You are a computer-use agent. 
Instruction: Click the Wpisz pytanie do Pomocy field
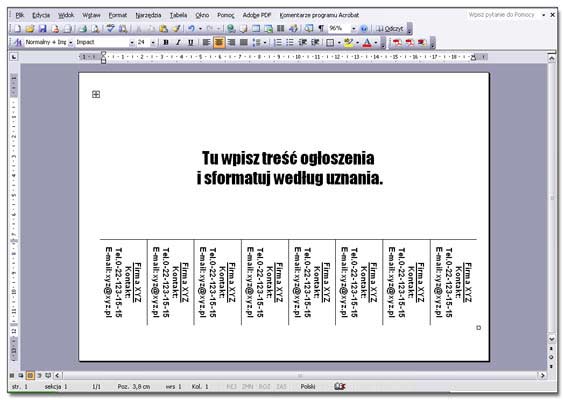(501, 15)
